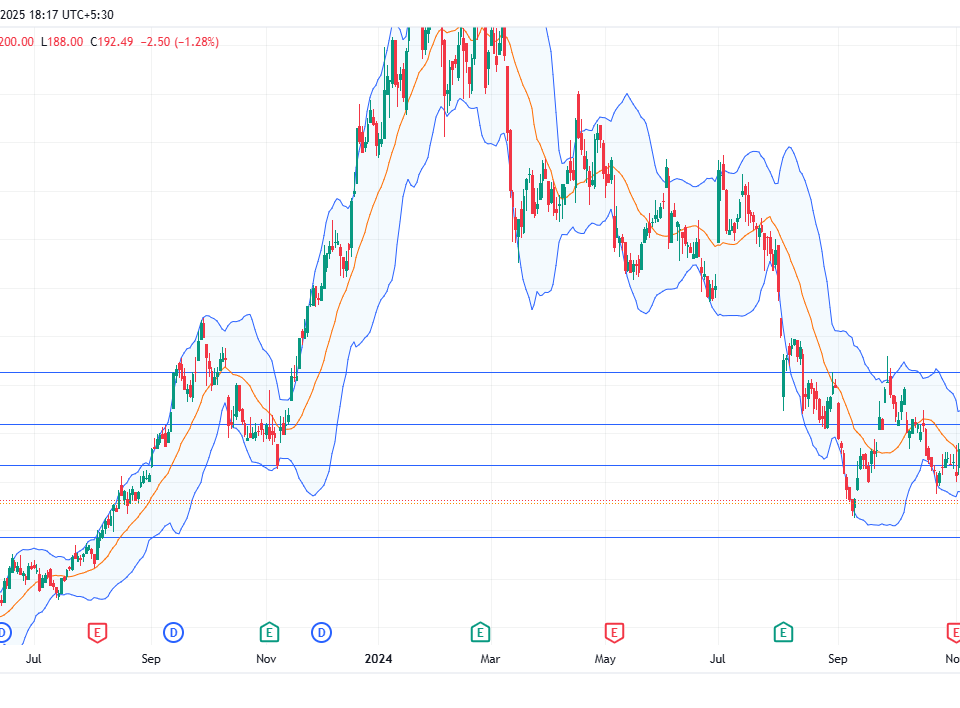Click the Mar label on the time axis

click(x=490, y=659)
